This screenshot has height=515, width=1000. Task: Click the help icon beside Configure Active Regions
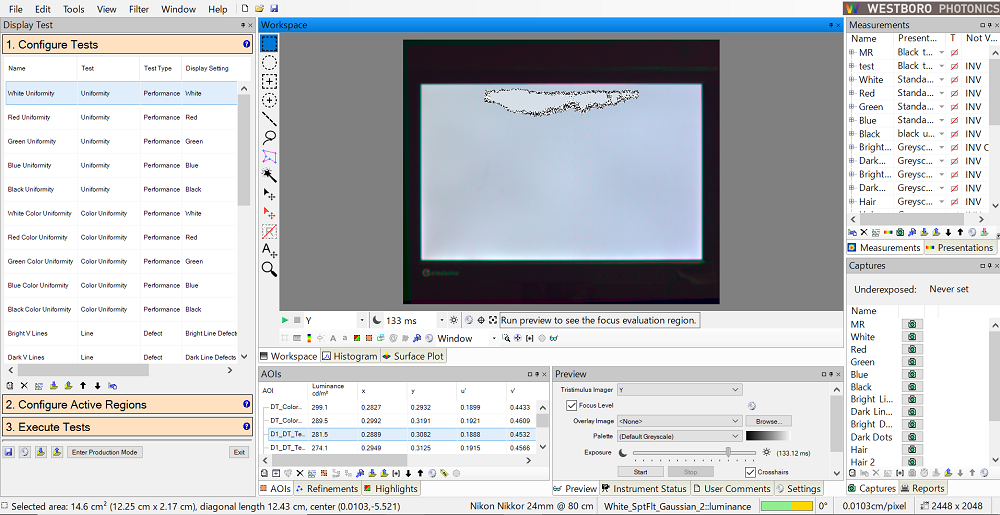click(247, 404)
